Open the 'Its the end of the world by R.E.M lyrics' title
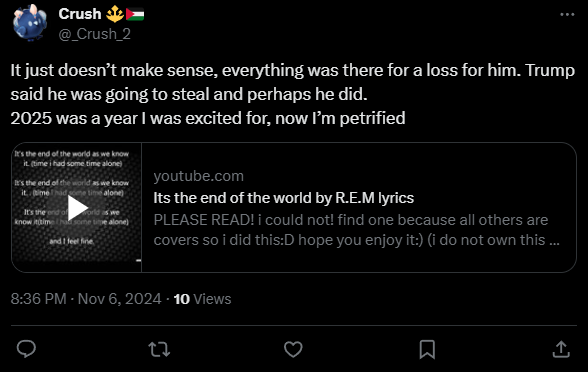The width and height of the screenshot is (588, 372). point(284,198)
